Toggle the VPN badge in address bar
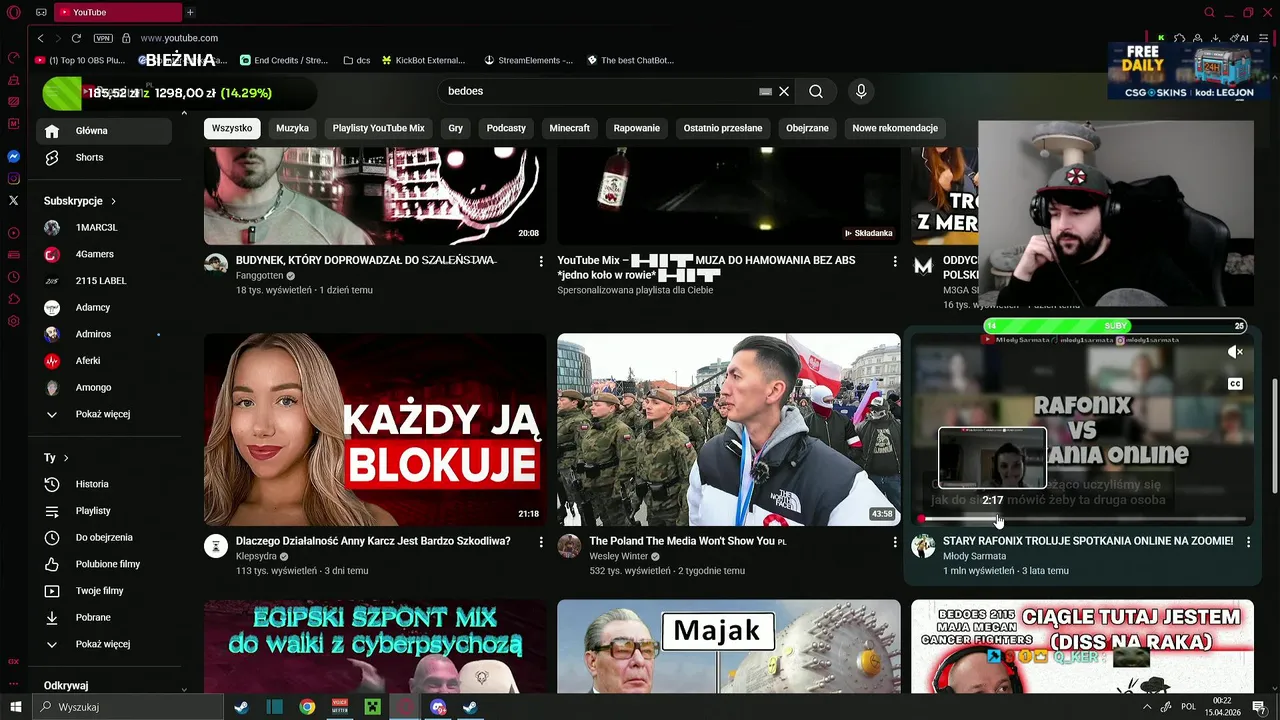 [x=103, y=38]
